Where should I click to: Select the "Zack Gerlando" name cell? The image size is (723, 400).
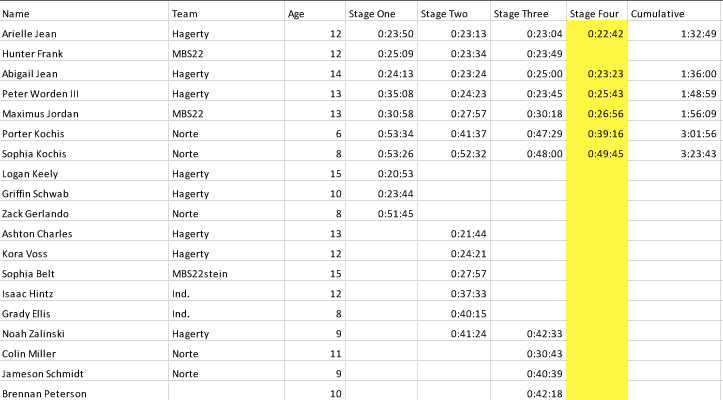click(38, 214)
